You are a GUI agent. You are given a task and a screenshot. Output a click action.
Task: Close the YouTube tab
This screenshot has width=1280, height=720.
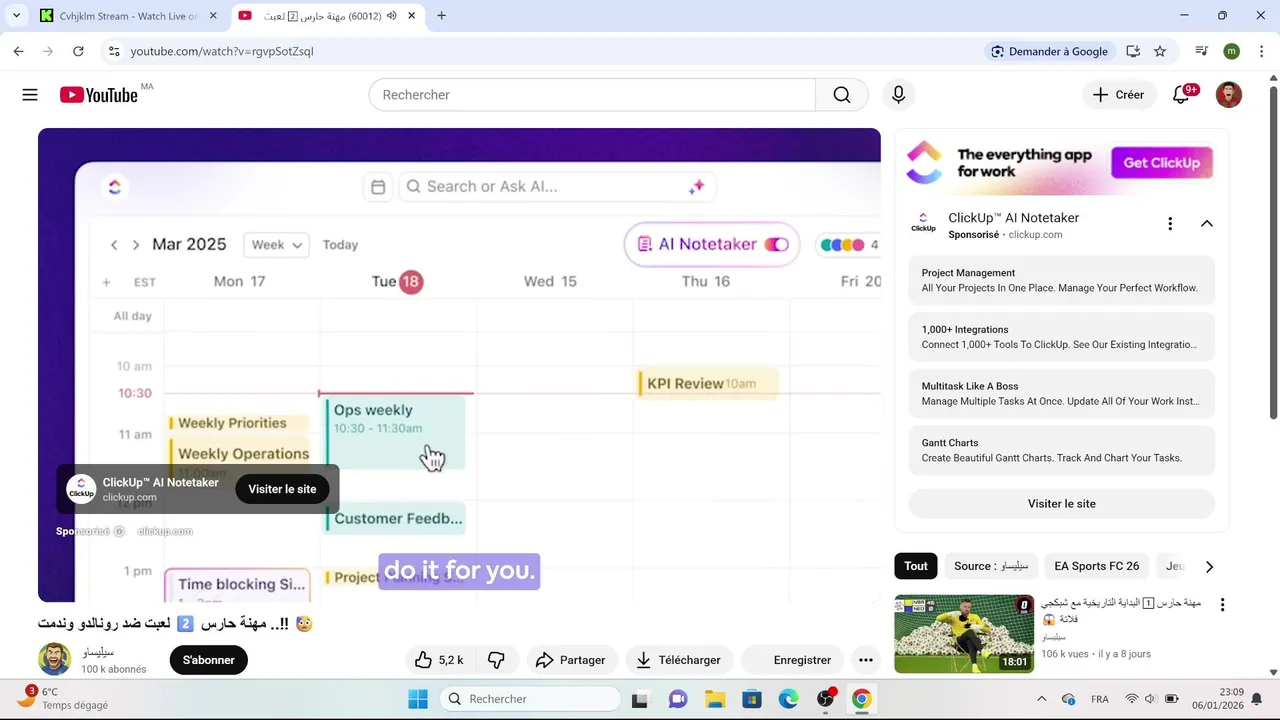411,16
